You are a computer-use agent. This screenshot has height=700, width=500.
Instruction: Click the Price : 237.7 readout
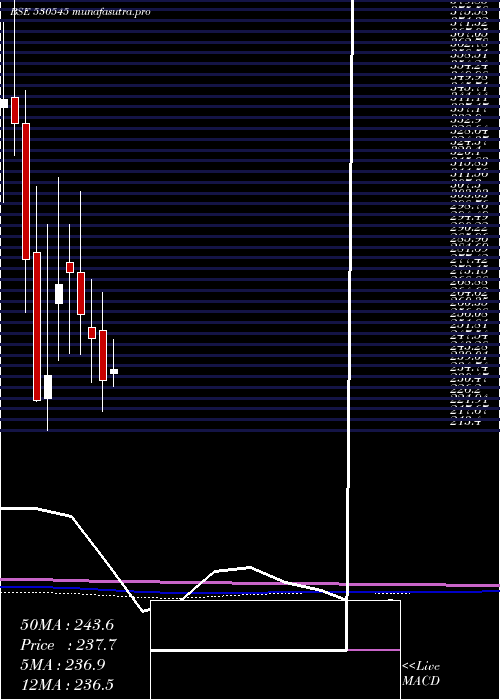[68, 645]
